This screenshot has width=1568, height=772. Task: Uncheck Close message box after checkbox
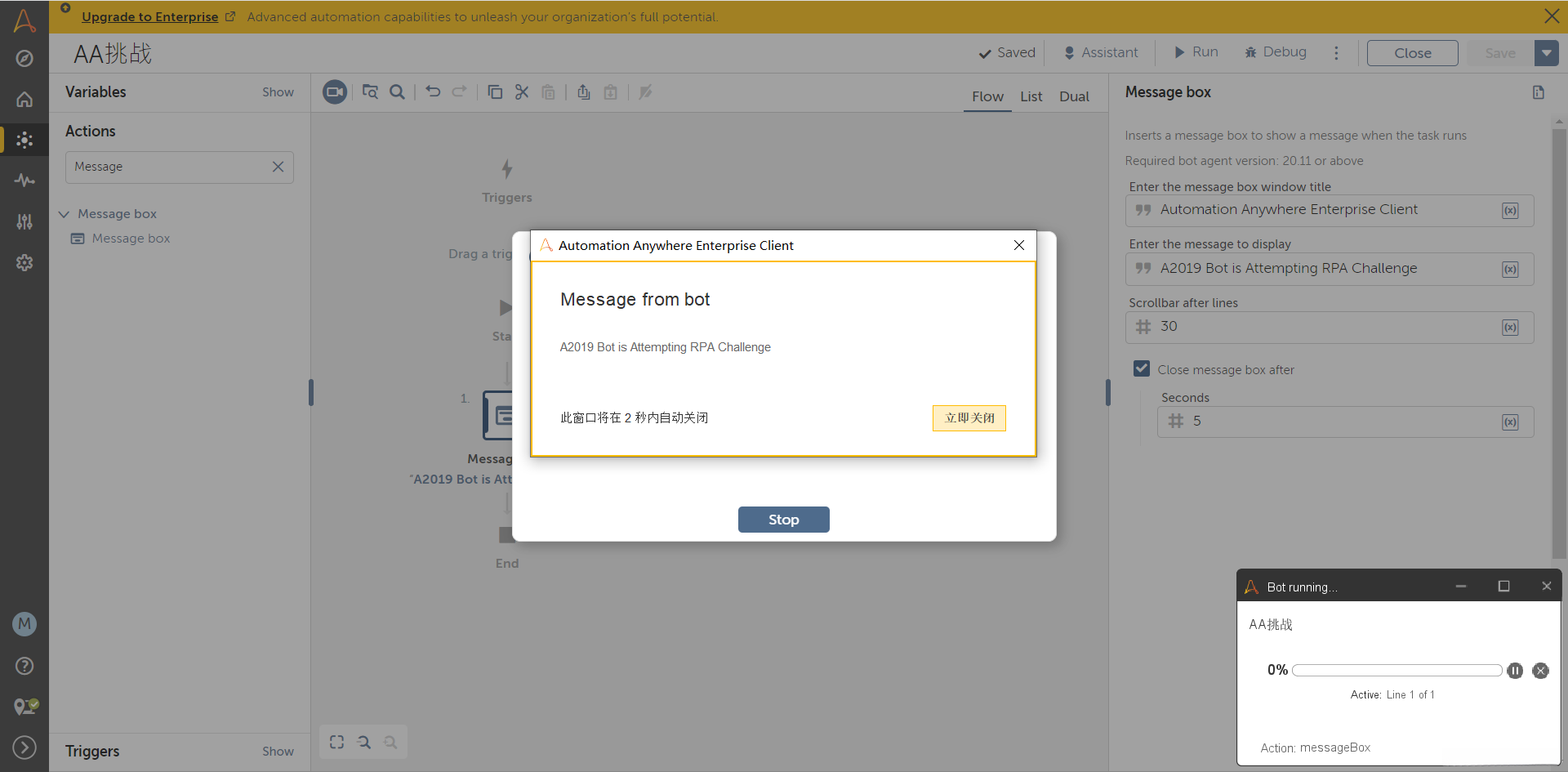pos(1142,369)
